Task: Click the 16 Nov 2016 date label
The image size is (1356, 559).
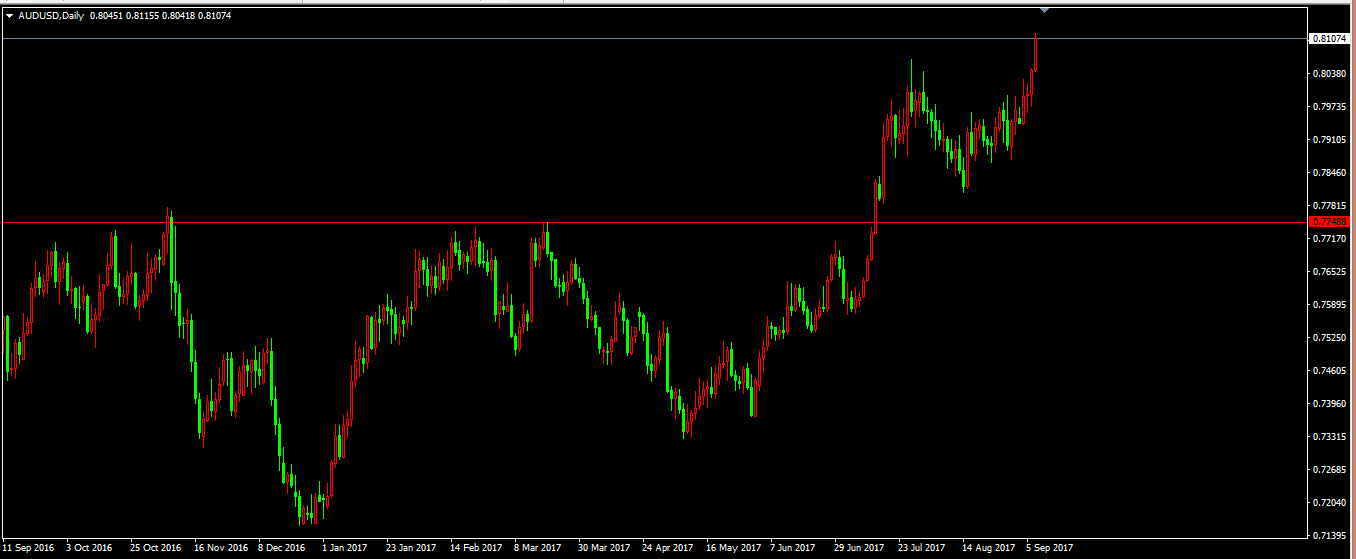Action: coord(220,548)
